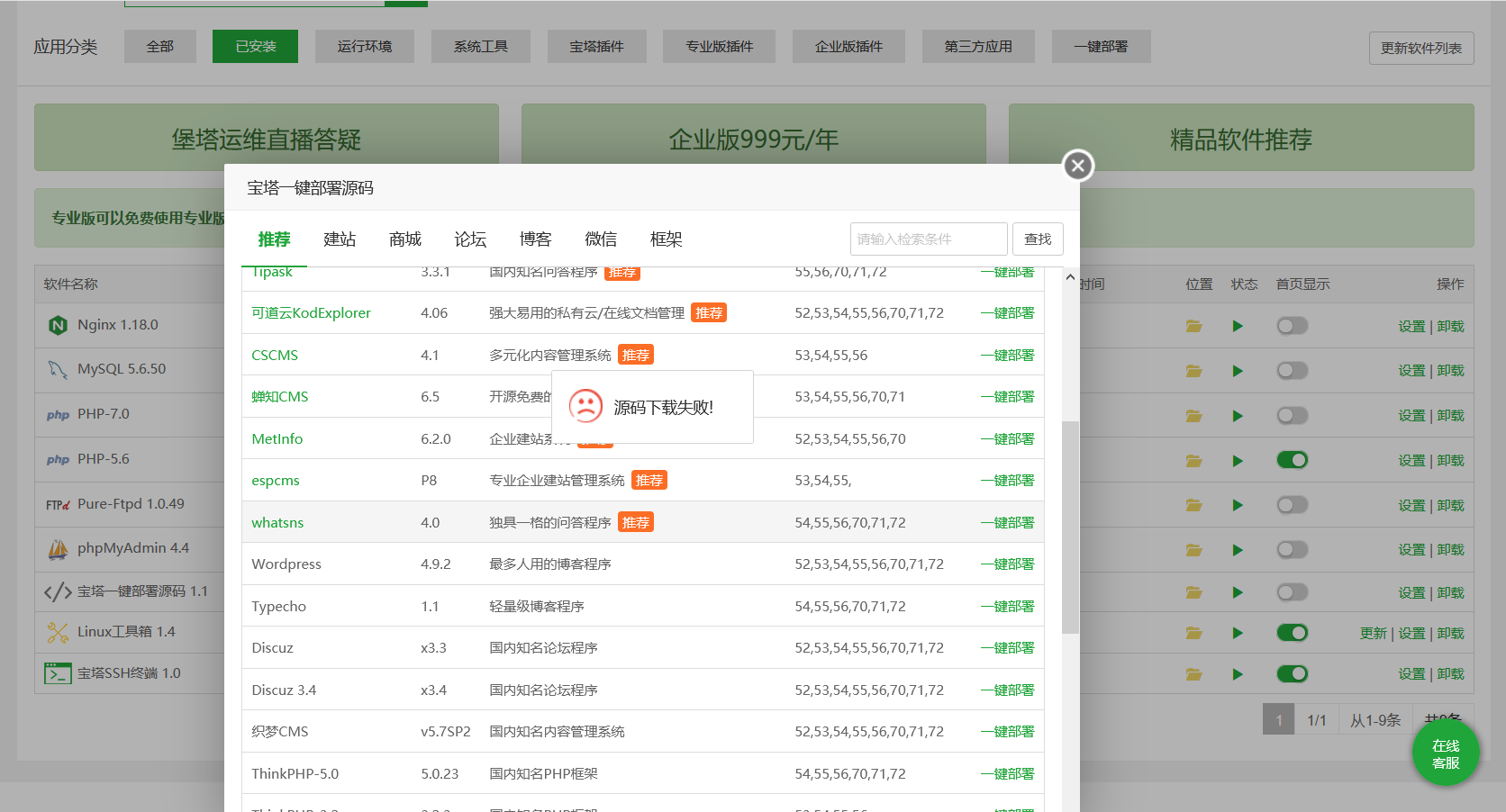The image size is (1506, 812).
Task: Open the folder location for the Nginx row
Action: click(x=1194, y=326)
